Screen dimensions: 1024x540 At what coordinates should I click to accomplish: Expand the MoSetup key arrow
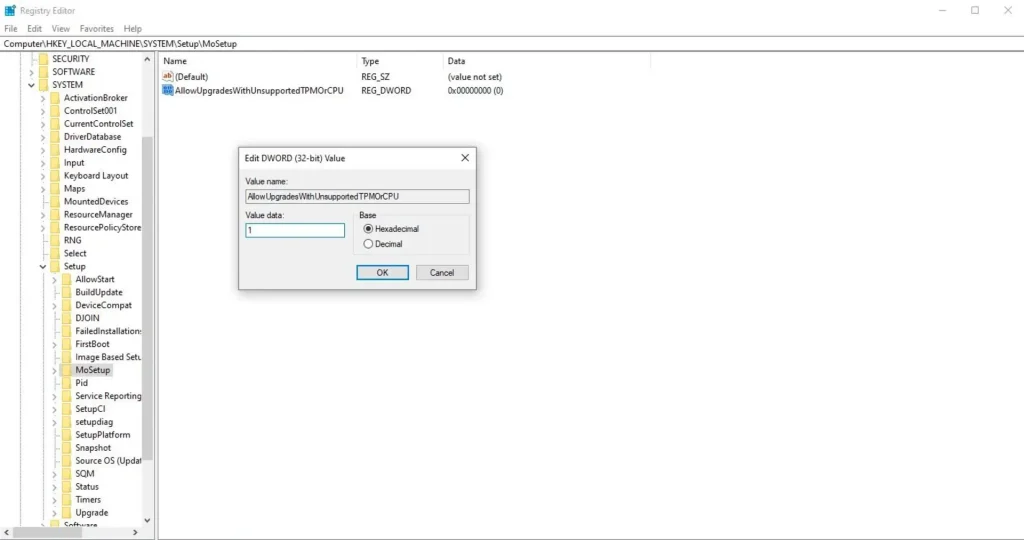(x=55, y=370)
